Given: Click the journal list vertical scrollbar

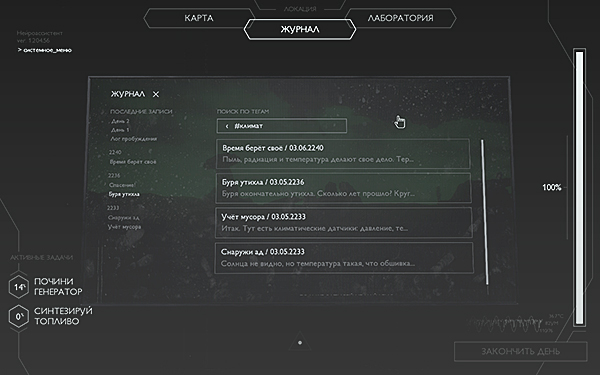Looking at the screenshot, I should (484, 212).
